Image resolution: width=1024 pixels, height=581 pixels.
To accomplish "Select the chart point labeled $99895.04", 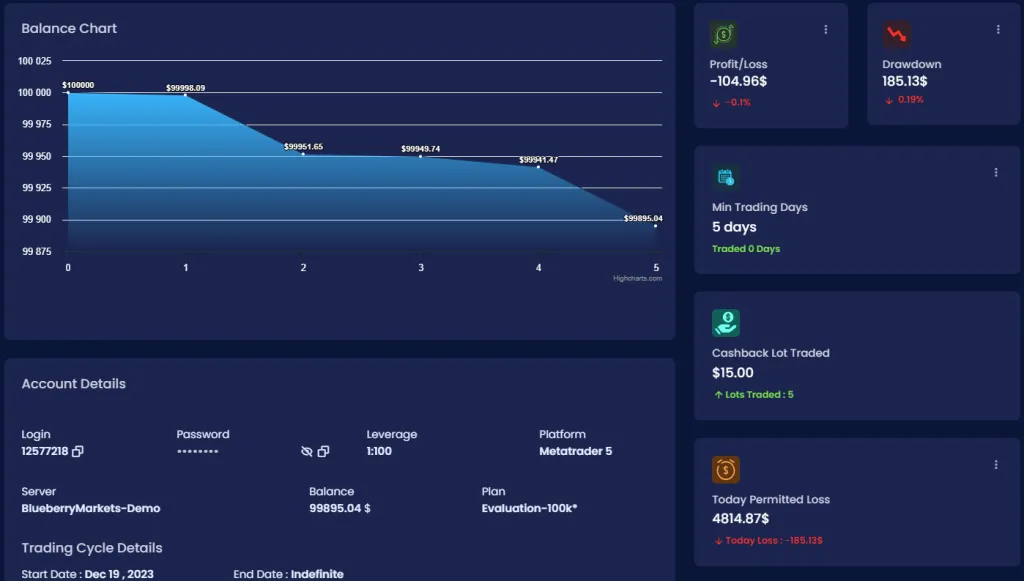I will 655,226.
